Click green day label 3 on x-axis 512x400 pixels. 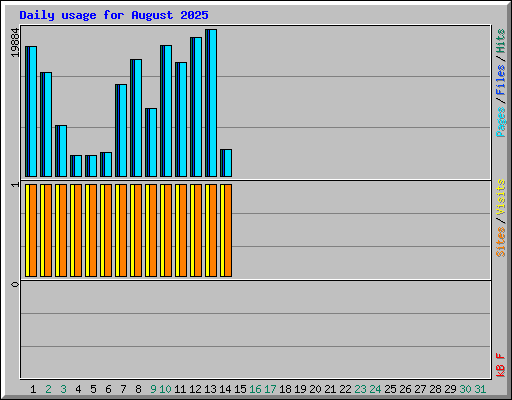click(63, 389)
